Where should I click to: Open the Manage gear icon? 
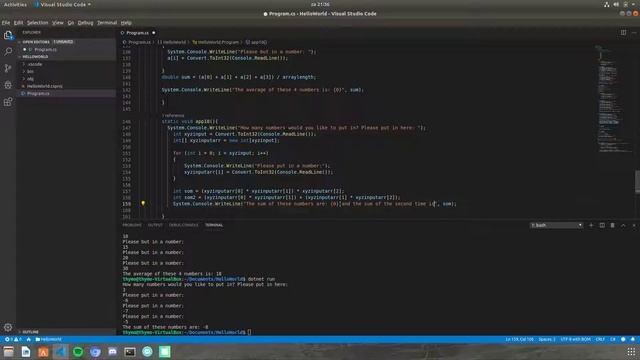(8, 327)
